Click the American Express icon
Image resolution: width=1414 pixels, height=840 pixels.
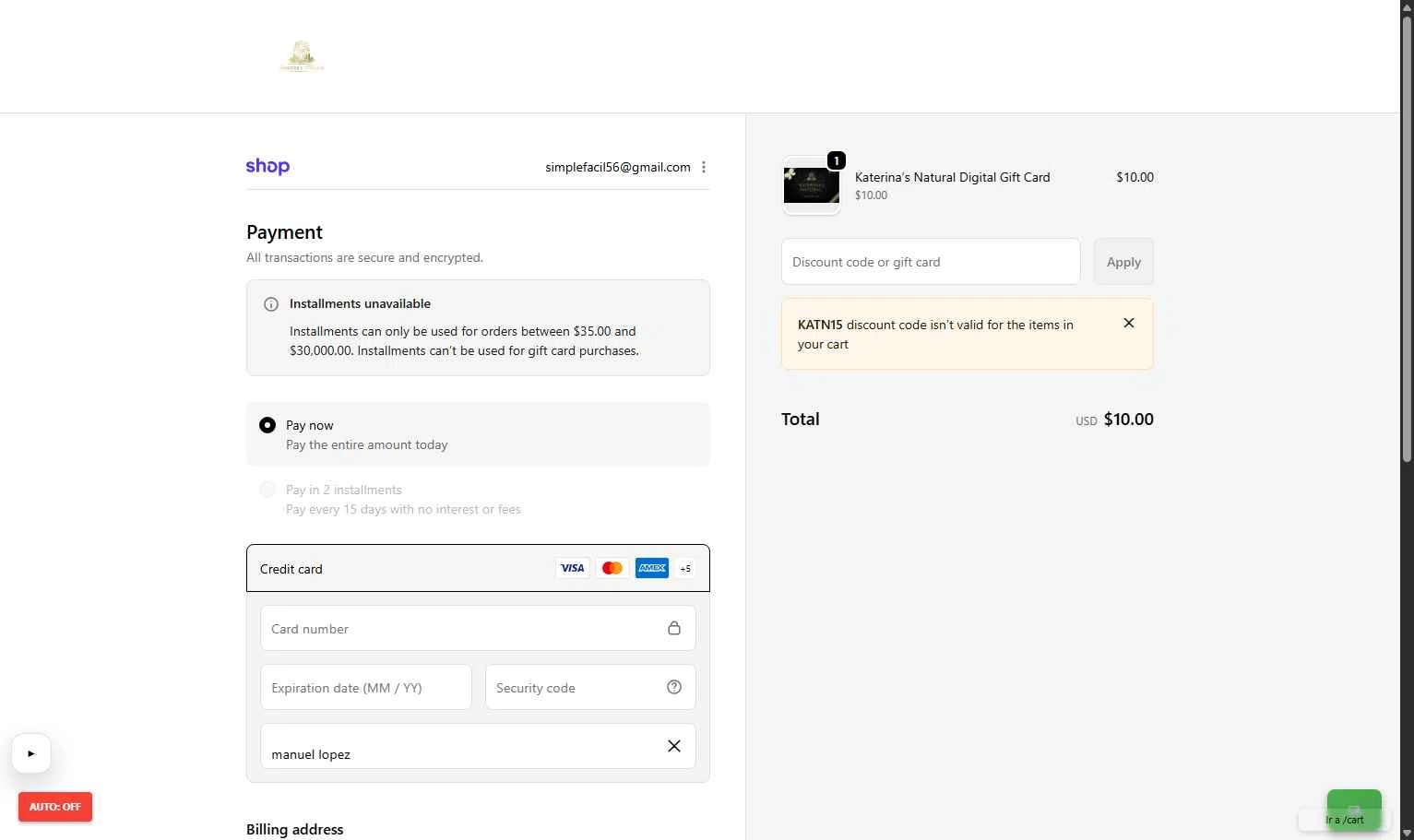(x=651, y=568)
